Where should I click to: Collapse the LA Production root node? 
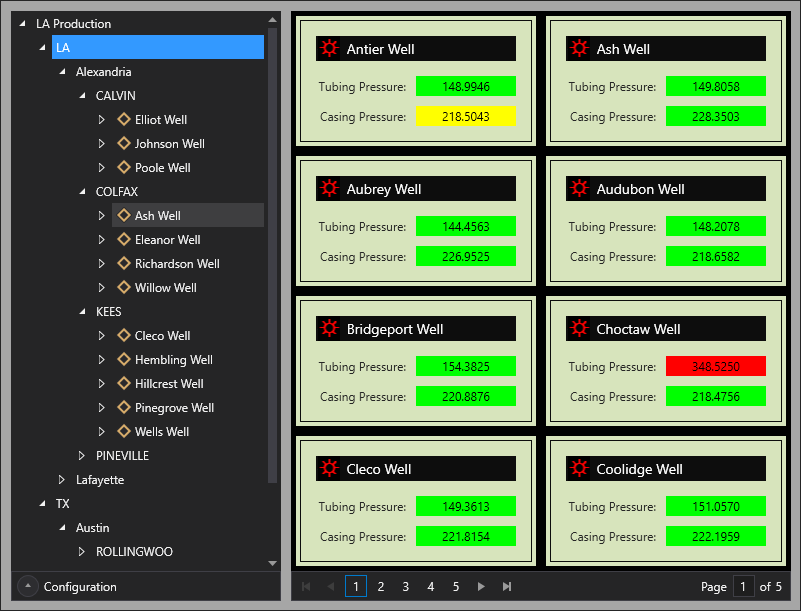(x=22, y=24)
